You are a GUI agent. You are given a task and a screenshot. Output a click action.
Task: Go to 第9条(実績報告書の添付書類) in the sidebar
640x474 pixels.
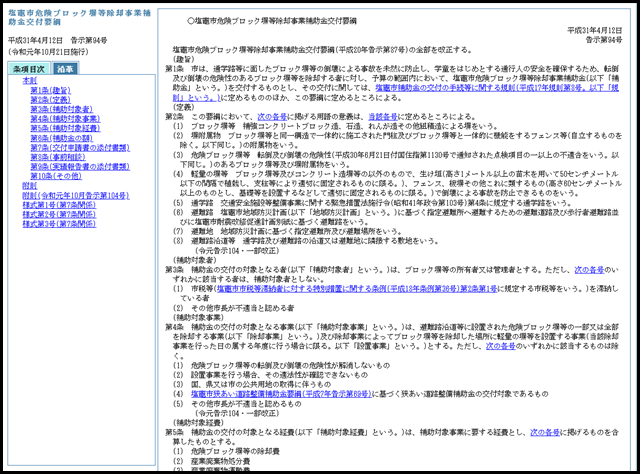point(79,166)
